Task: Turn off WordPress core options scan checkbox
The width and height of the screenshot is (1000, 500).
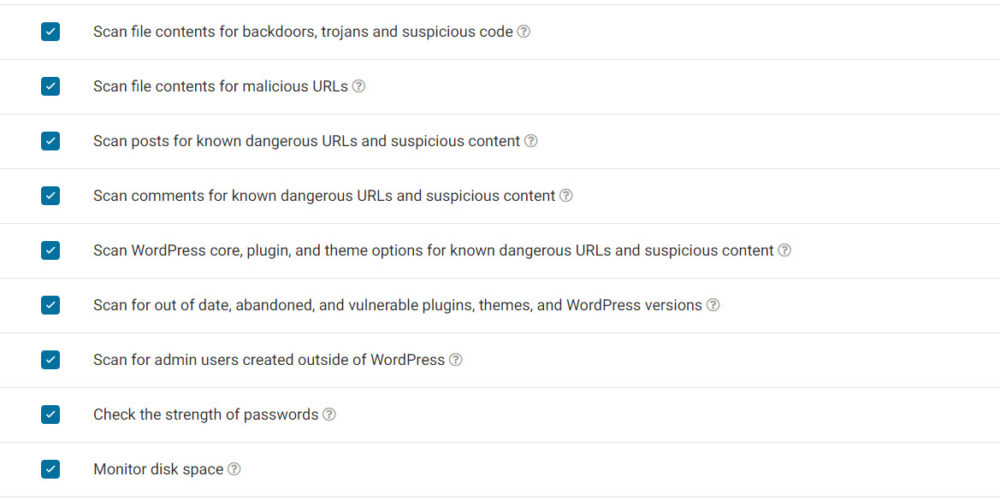Action: coord(51,250)
